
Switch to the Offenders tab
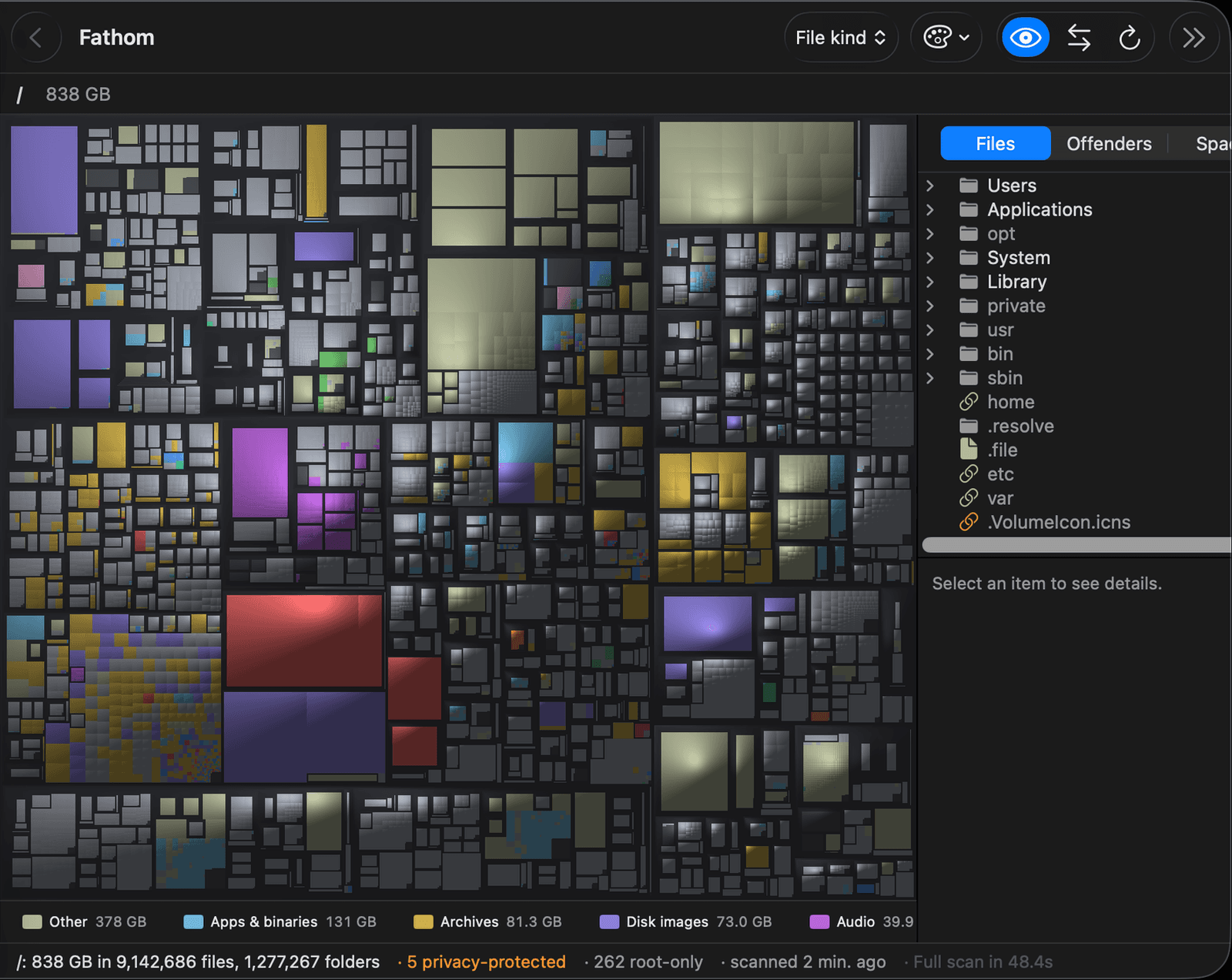(1109, 143)
